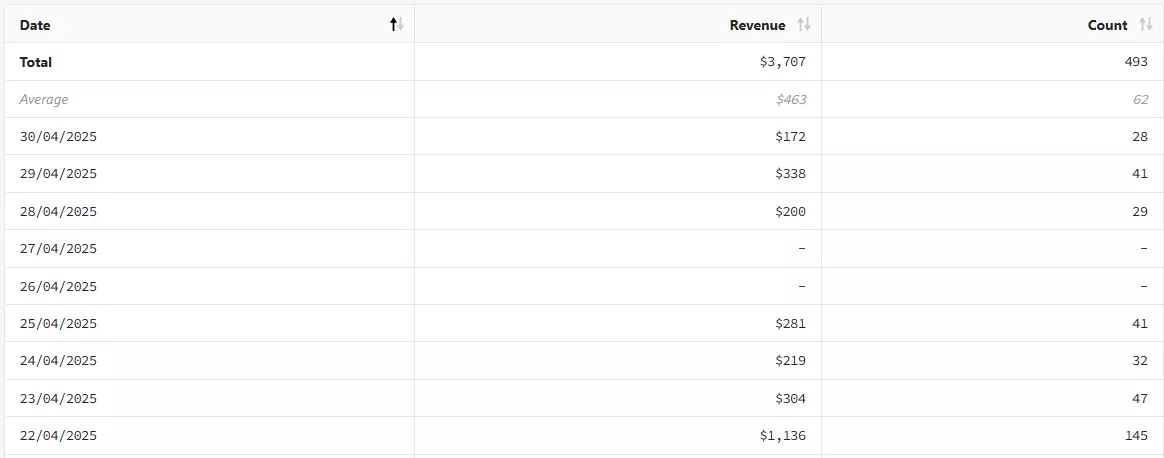Select date cell 29/04/2025

click(x=58, y=174)
